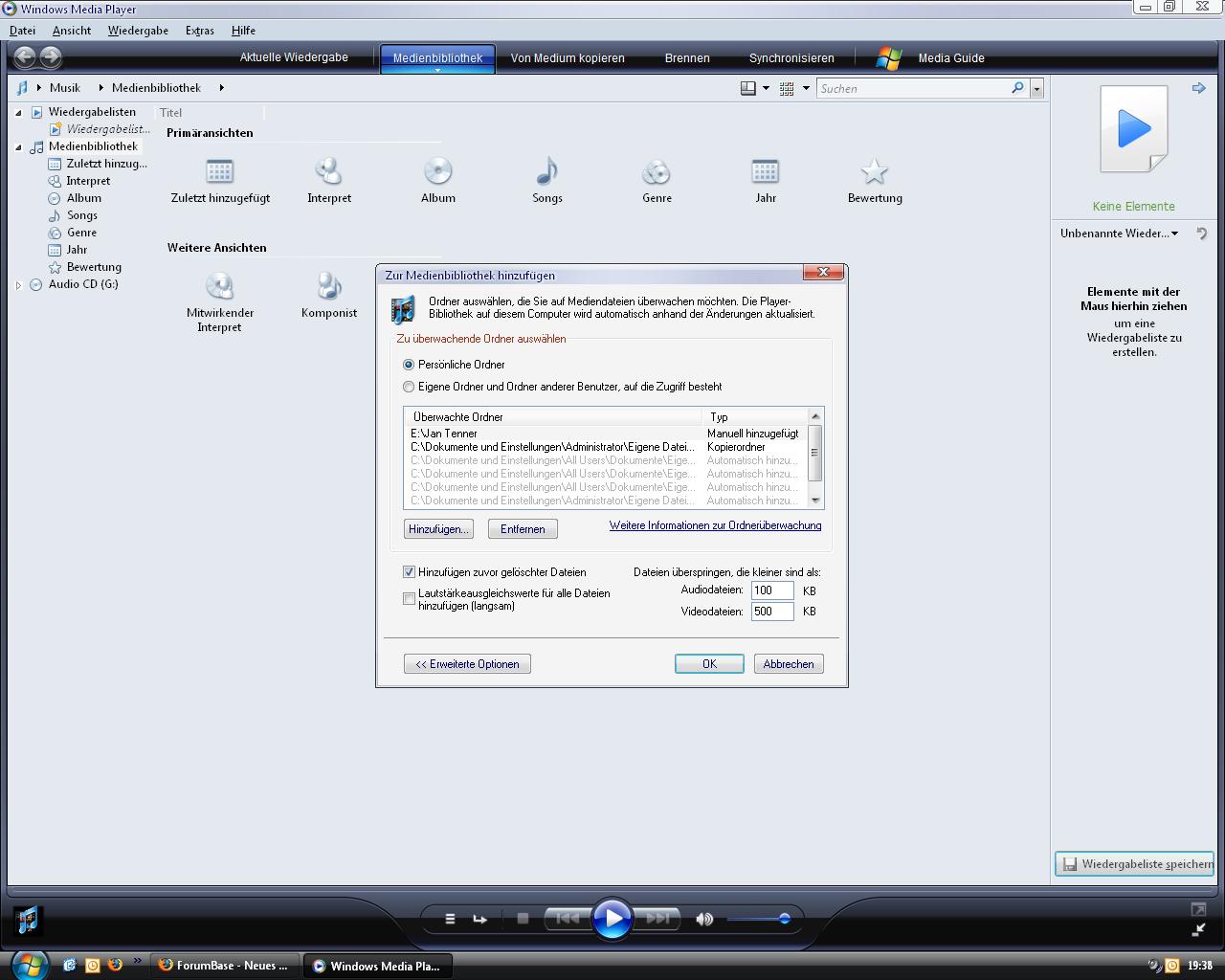Enable Lautstärkeausgleichswerte checkbox

click(409, 599)
